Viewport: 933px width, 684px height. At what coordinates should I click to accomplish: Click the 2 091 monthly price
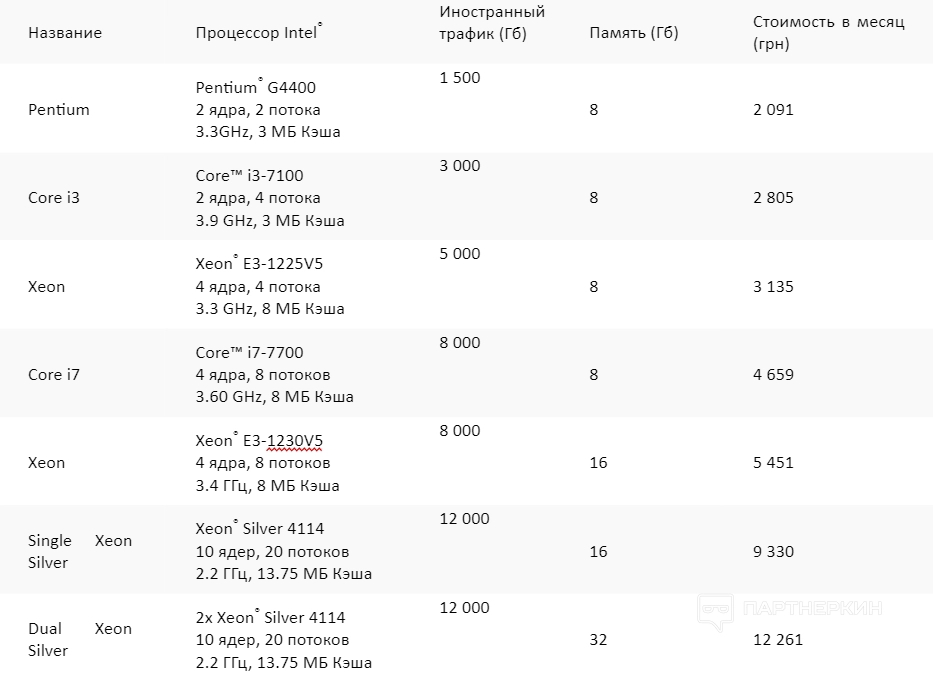click(773, 110)
